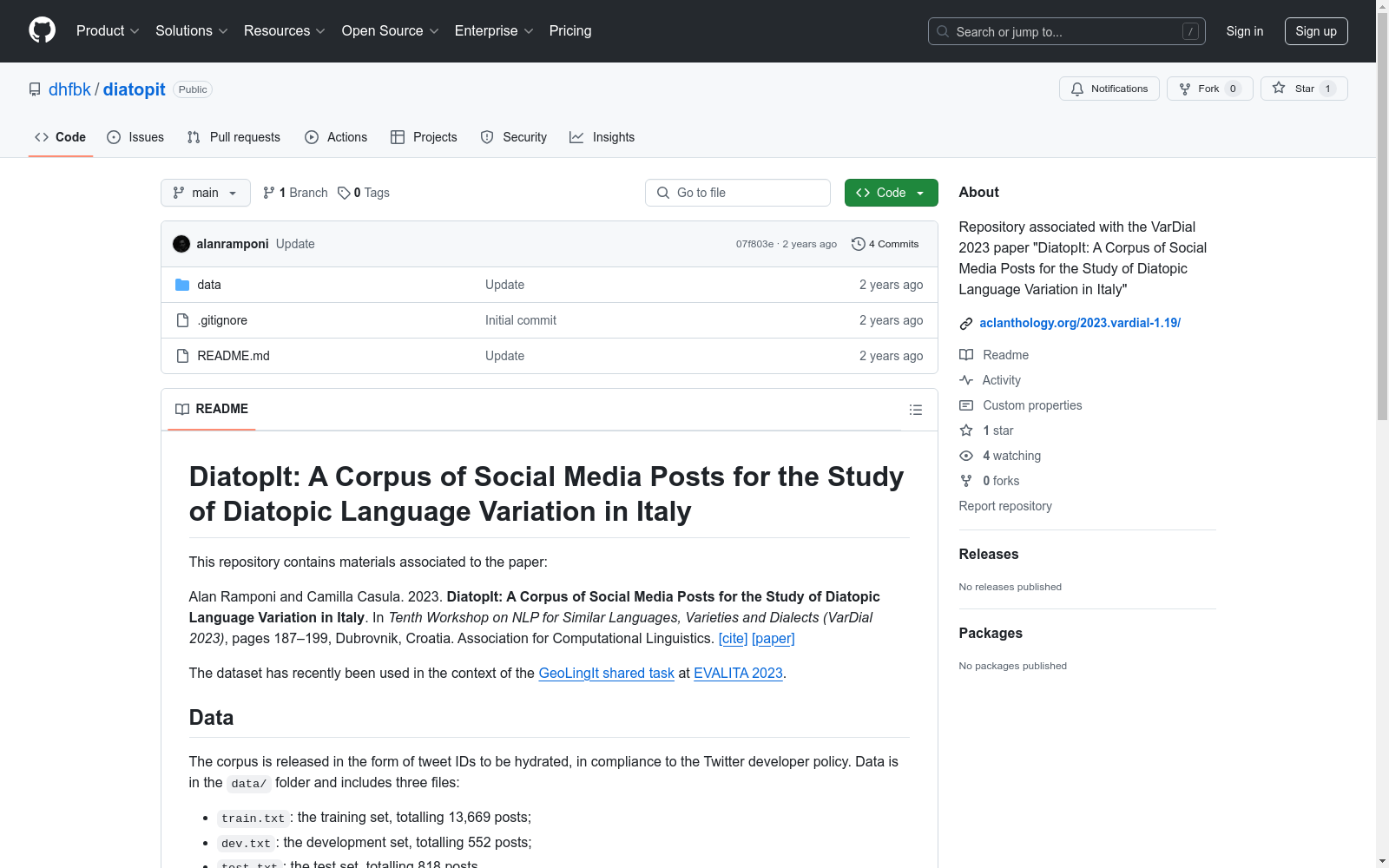Open commit 07f803e link
1389x868 pixels.
754,244
